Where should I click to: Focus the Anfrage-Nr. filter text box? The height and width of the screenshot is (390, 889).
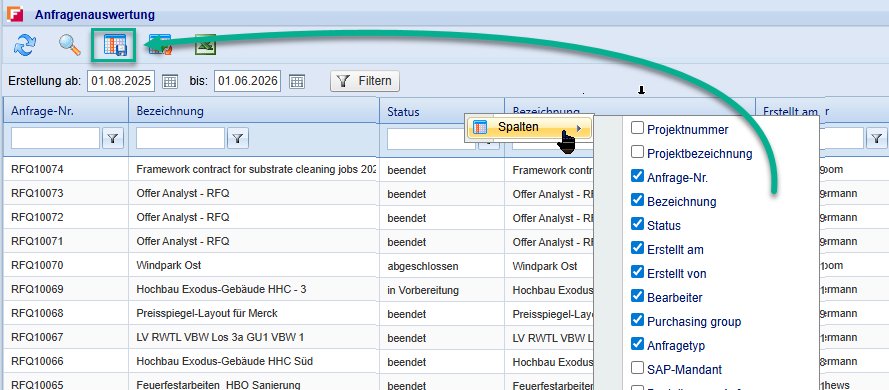tap(56, 138)
